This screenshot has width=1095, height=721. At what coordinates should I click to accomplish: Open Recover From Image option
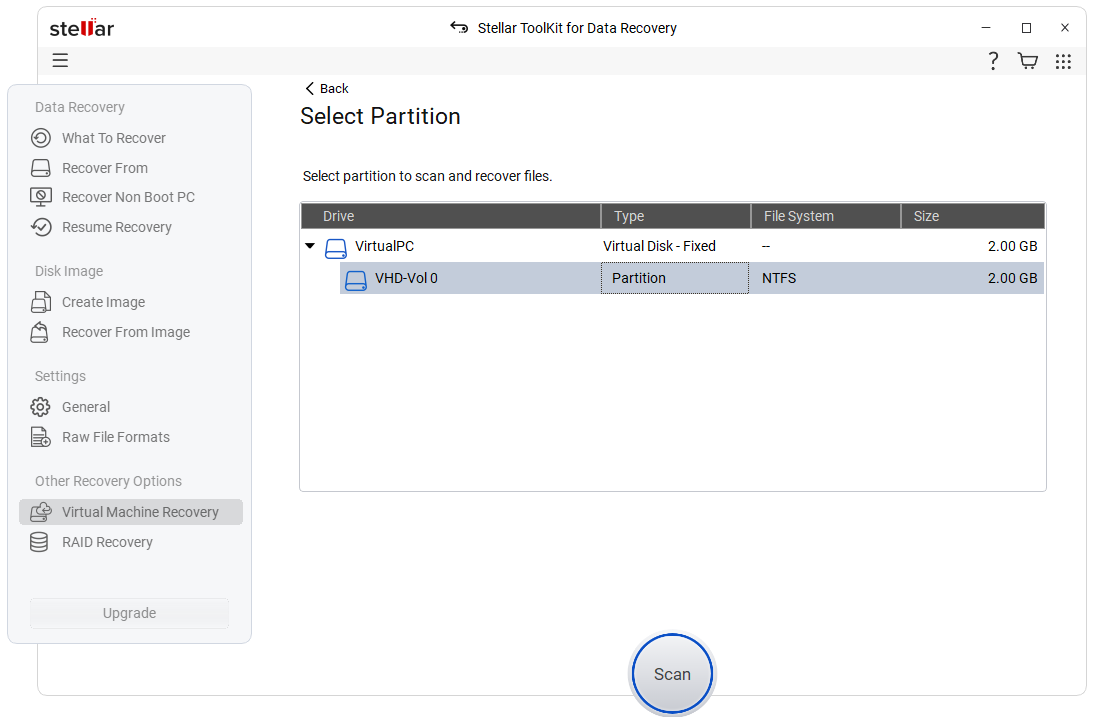[126, 333]
